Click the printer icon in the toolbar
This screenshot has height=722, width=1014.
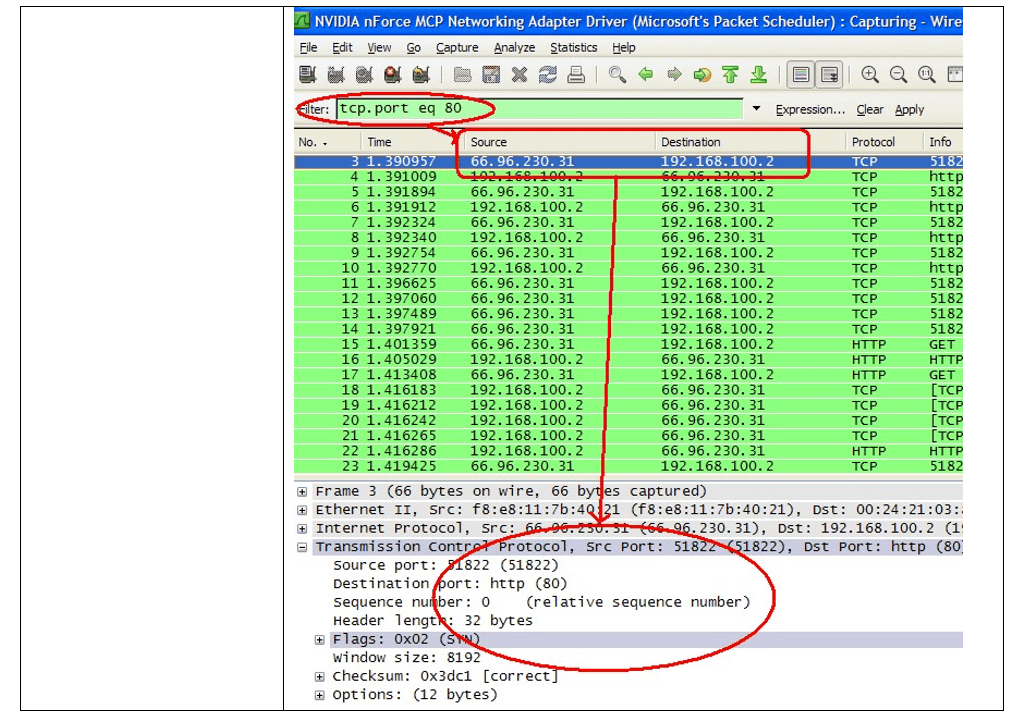576,75
